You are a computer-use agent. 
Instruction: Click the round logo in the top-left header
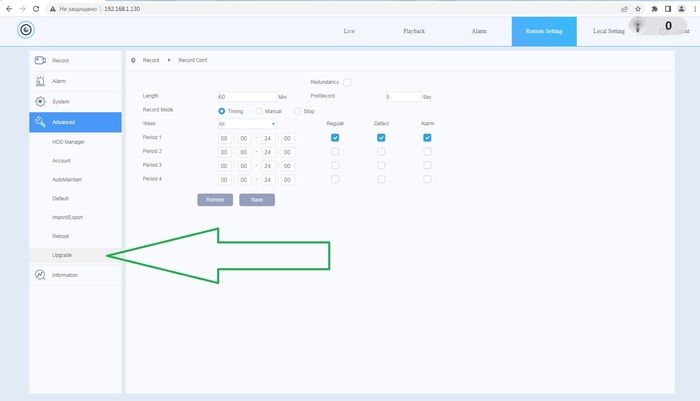(x=26, y=30)
